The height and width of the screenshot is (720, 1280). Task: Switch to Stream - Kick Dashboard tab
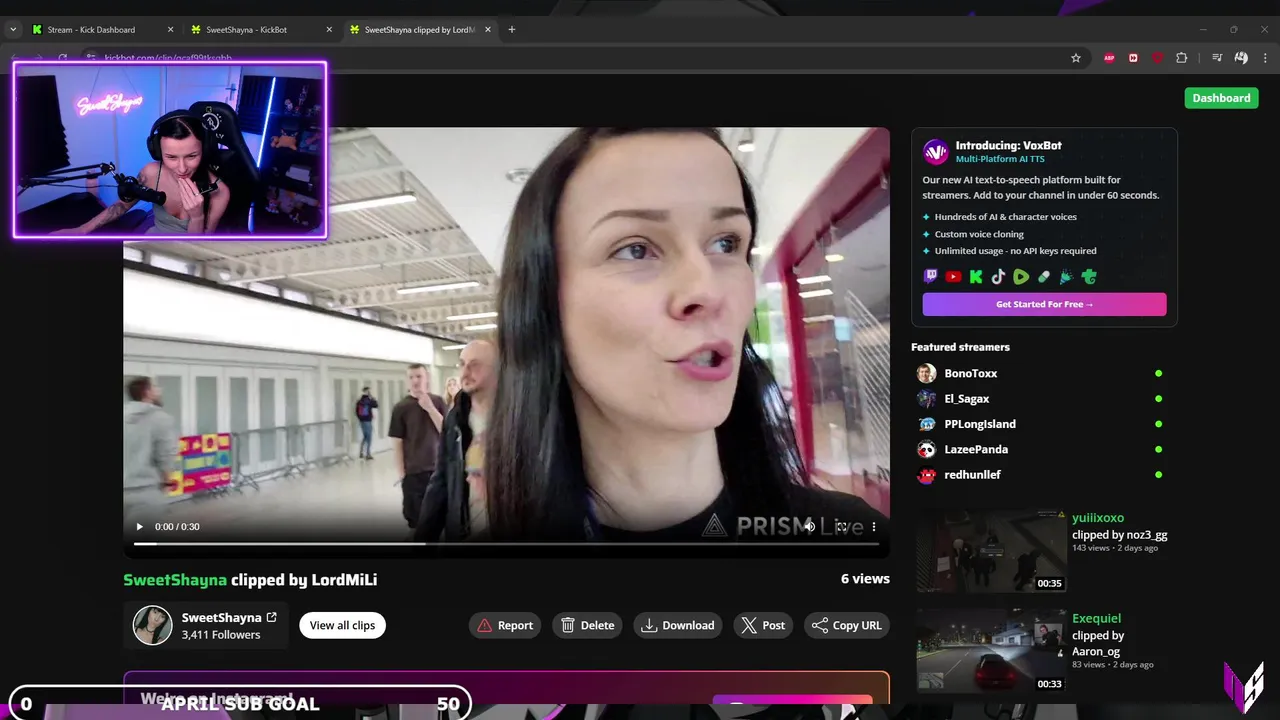tap(91, 30)
